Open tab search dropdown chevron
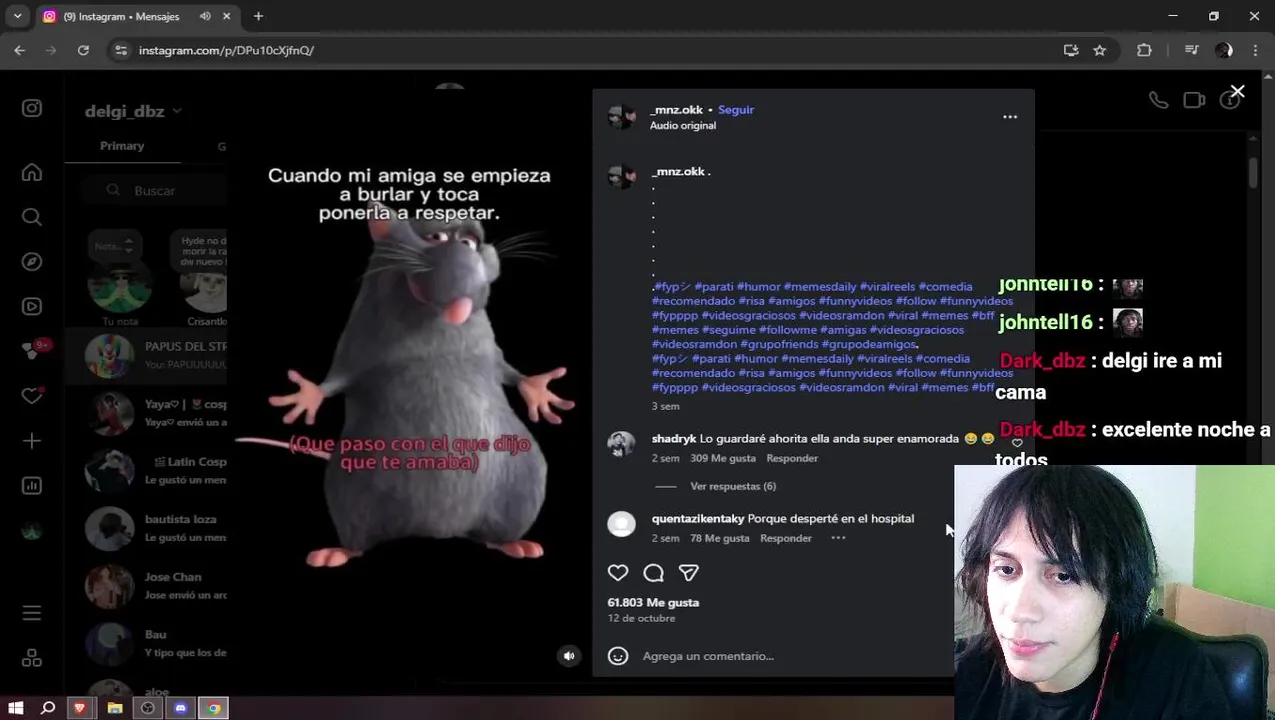The width and height of the screenshot is (1275, 720). click(17, 16)
